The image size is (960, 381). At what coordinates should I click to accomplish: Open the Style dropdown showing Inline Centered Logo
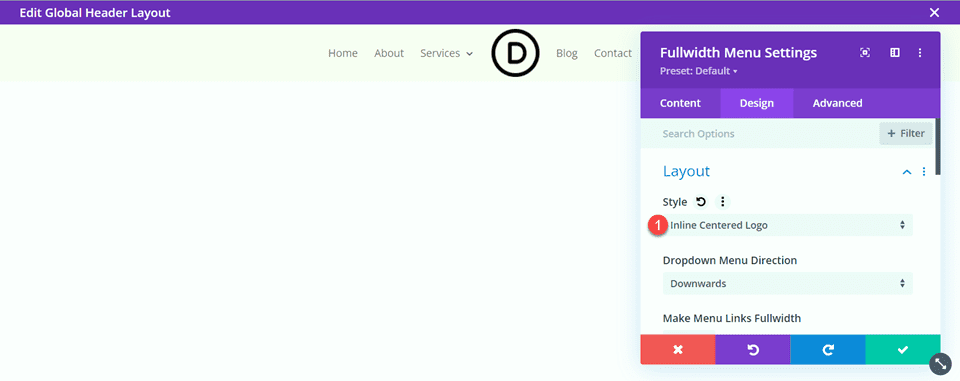(x=787, y=225)
